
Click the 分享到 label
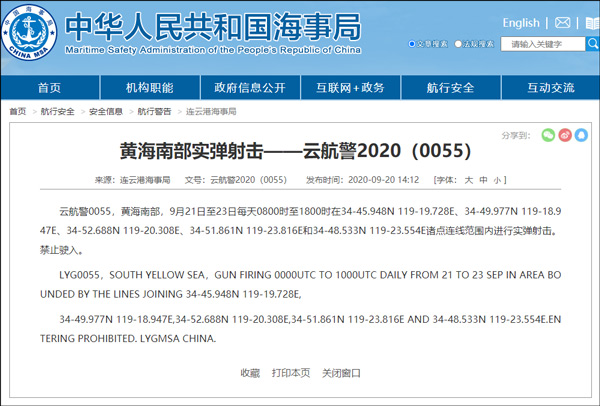516,135
